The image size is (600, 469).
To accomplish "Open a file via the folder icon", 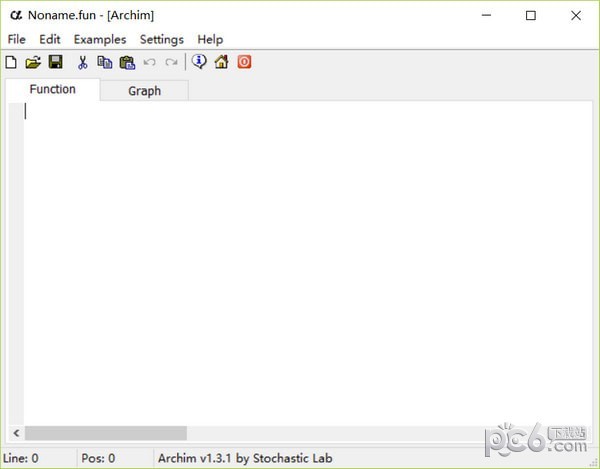I will click(x=33, y=62).
